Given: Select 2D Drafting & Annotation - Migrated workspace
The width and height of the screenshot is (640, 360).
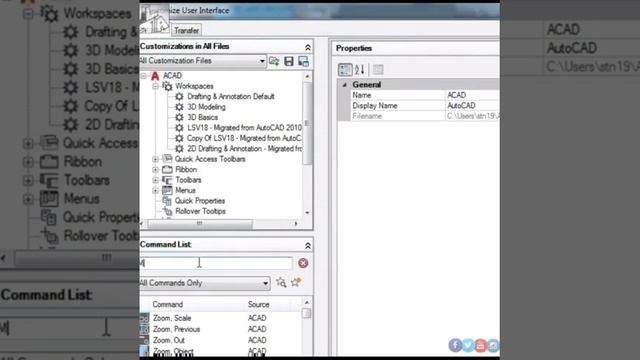Looking at the screenshot, I should [244, 149].
